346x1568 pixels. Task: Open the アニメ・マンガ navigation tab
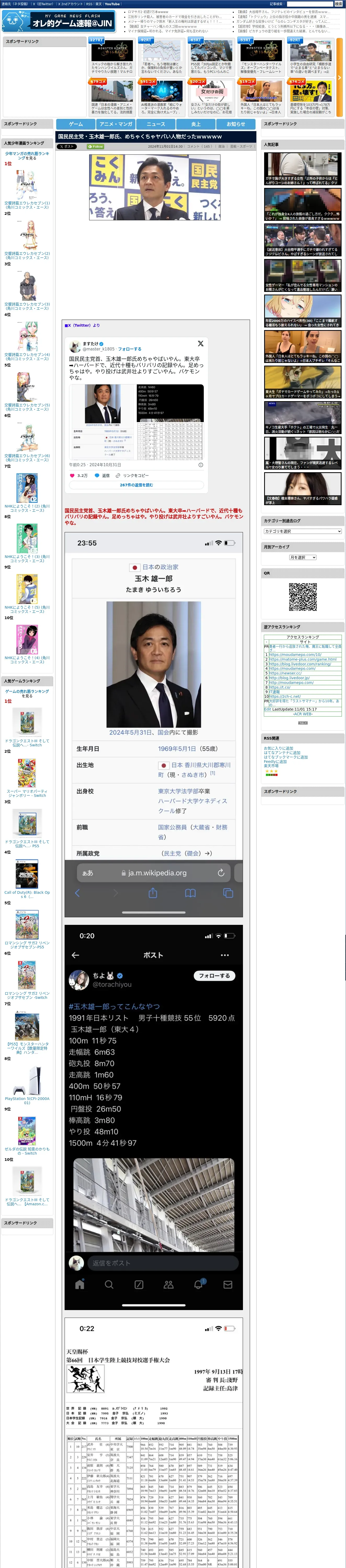click(116, 124)
